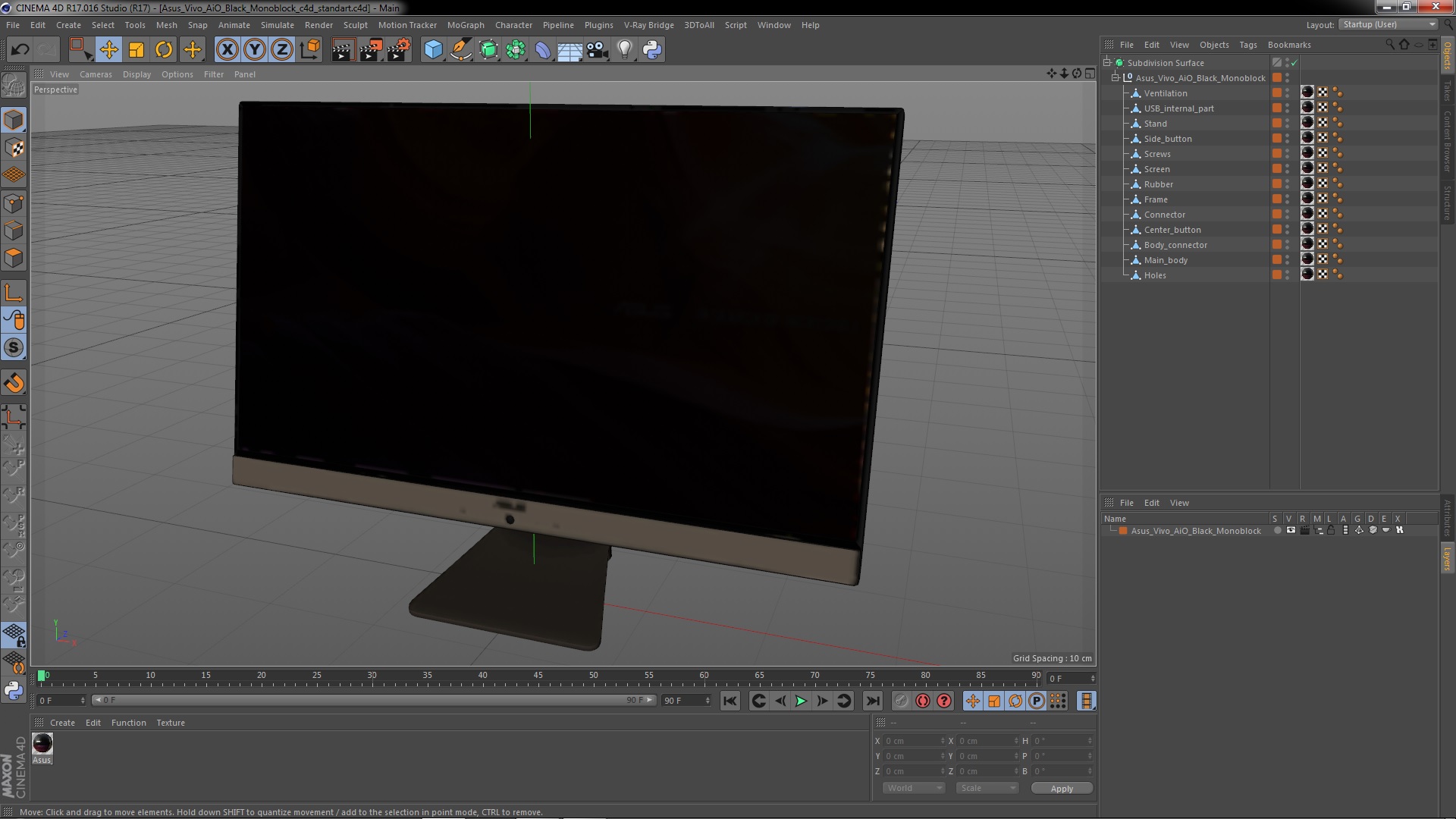This screenshot has height=819, width=1456.
Task: Add Cube primitive object
Action: 433,50
